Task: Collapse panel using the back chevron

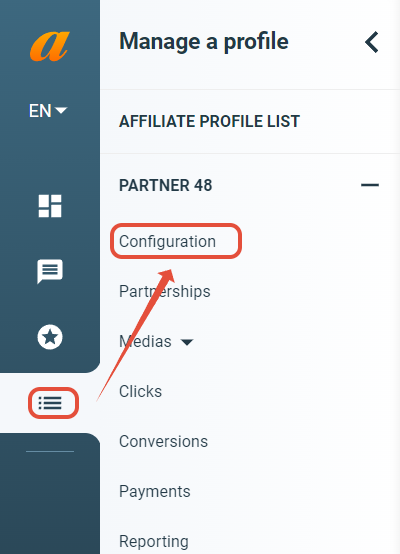Action: (372, 42)
